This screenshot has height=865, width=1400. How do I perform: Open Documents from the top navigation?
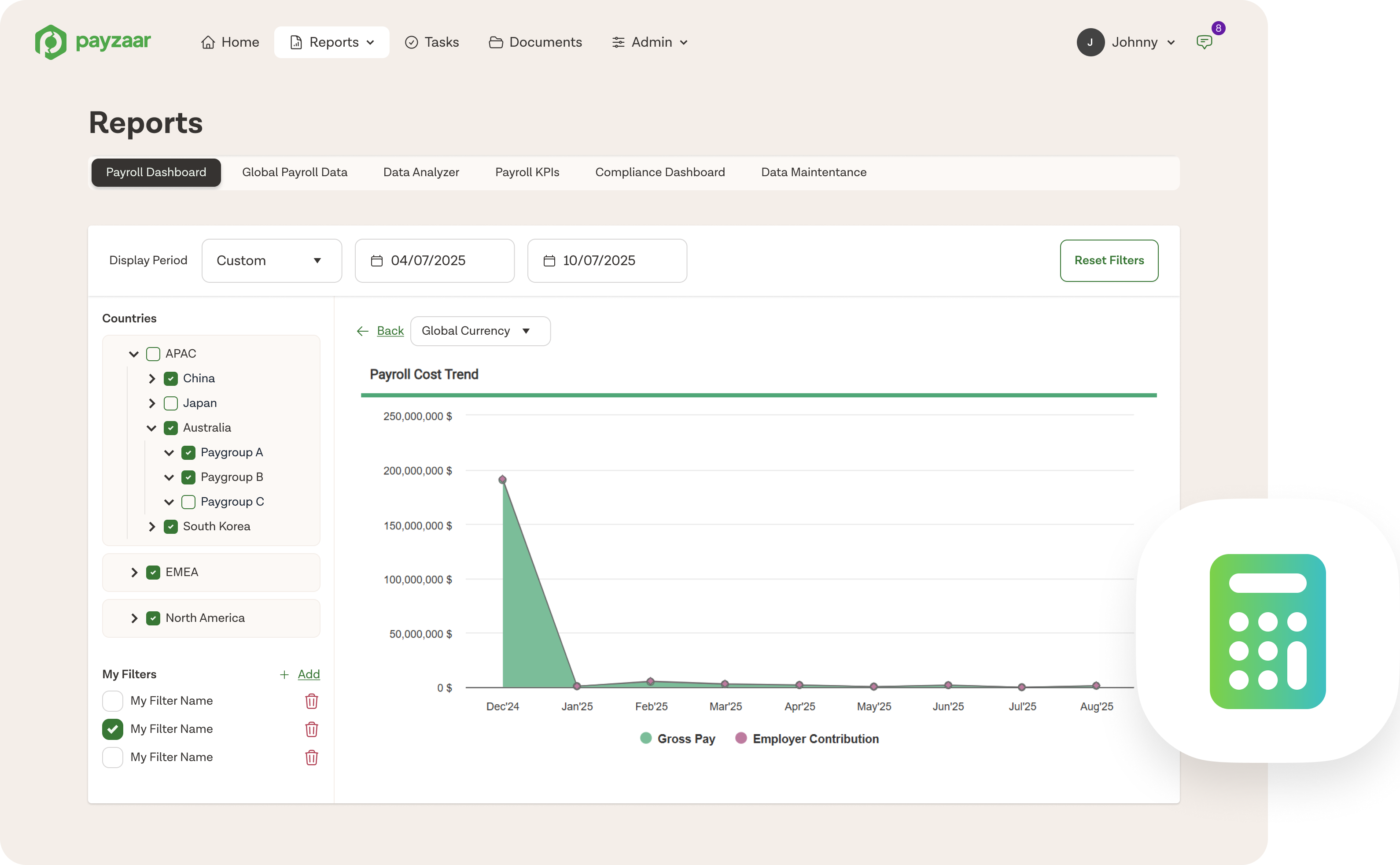535,42
